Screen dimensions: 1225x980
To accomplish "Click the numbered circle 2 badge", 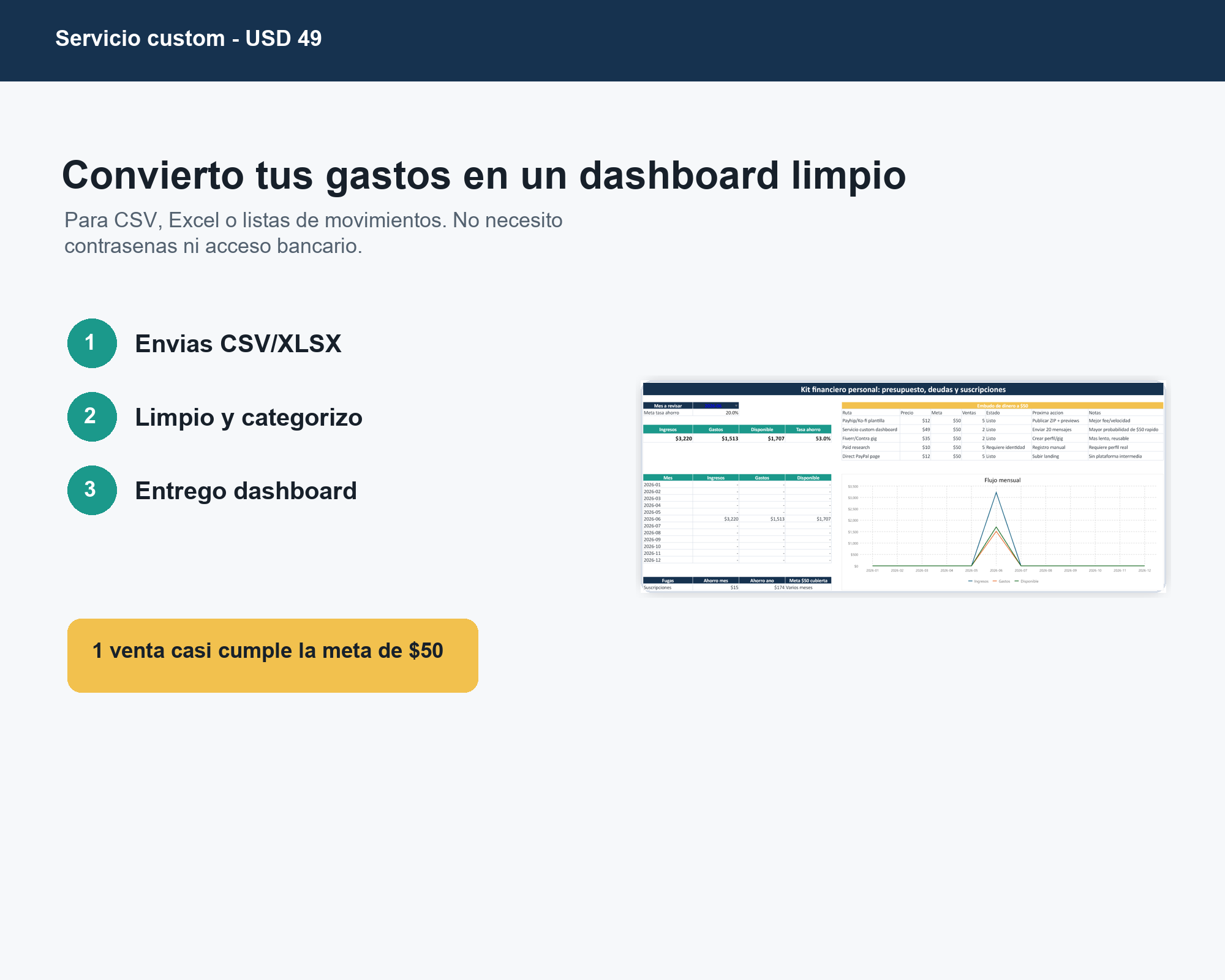I will [92, 417].
